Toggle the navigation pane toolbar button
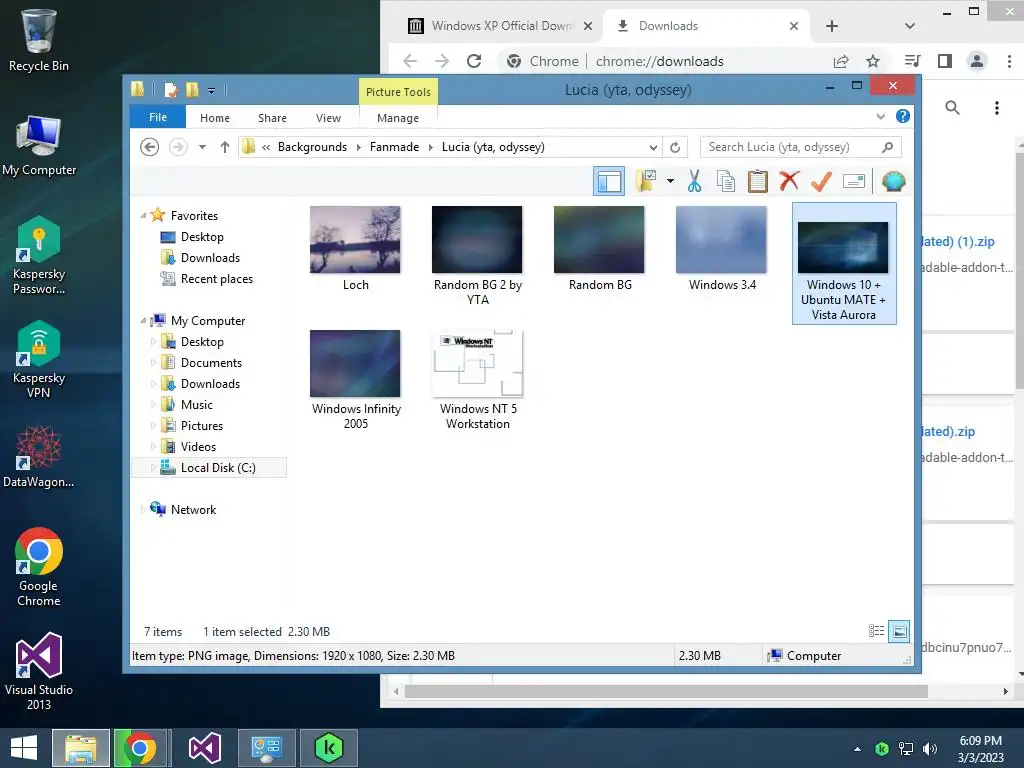The image size is (1024, 768). click(x=609, y=182)
